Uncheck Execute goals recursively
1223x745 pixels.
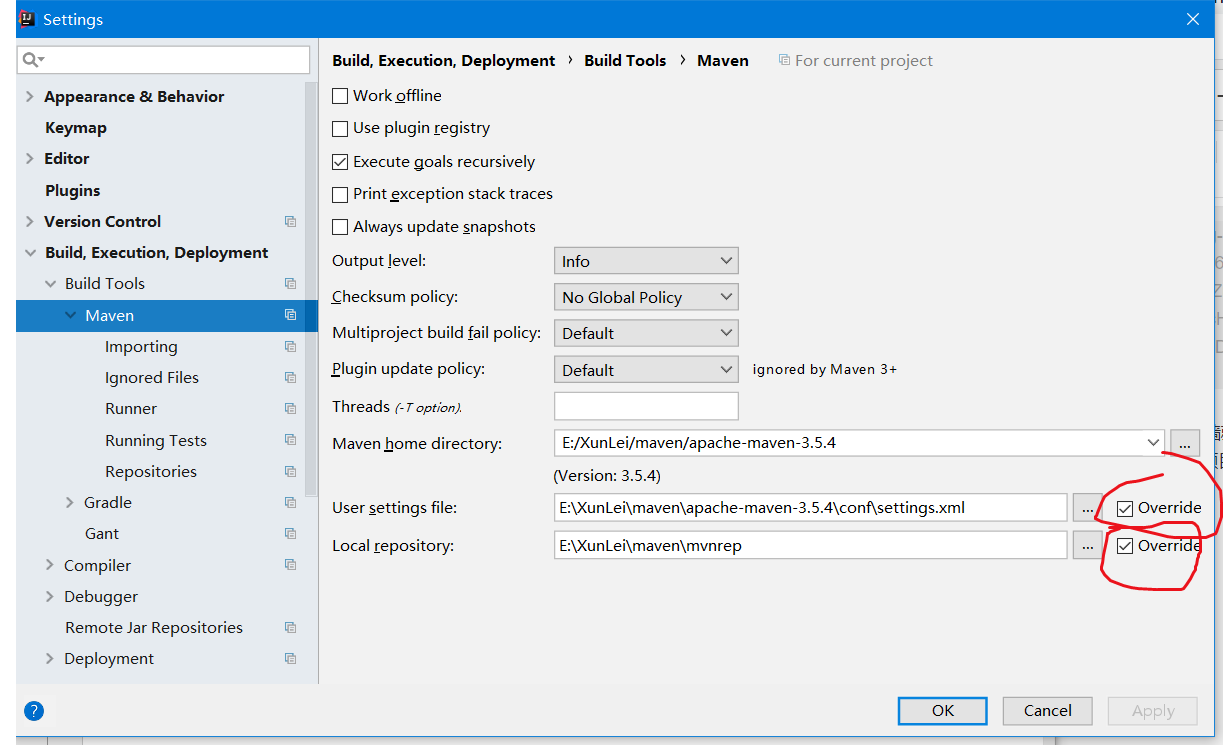point(340,162)
